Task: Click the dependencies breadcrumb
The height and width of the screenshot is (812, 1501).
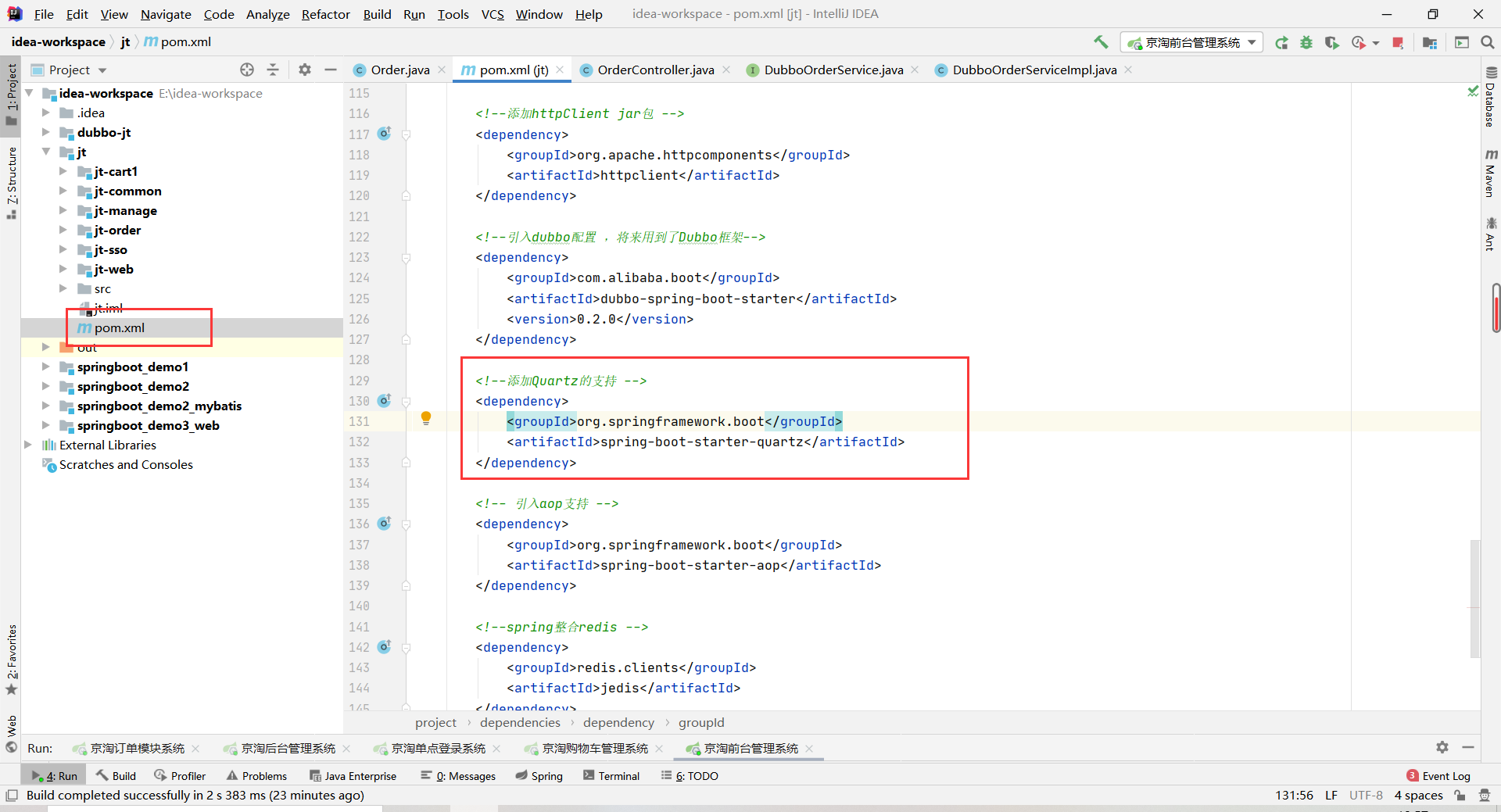Action: pyautogui.click(x=520, y=723)
